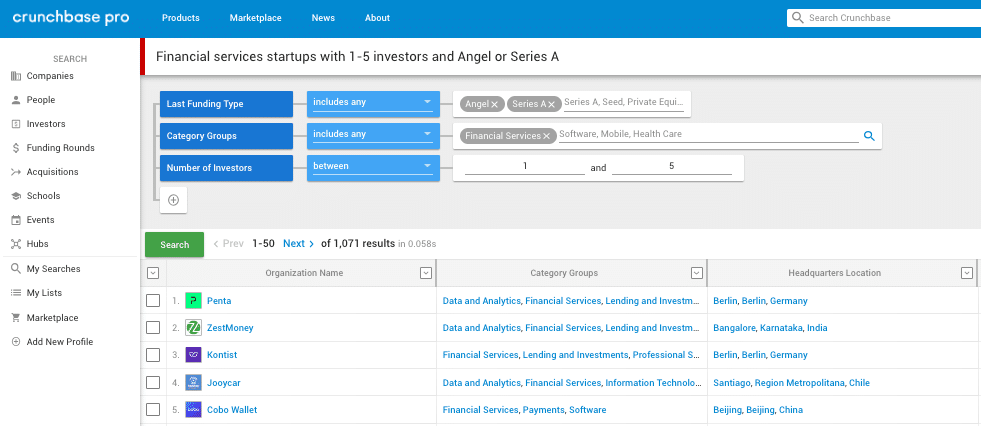Remove the Angel filter chip
The height and width of the screenshot is (426, 981).
pos(494,104)
